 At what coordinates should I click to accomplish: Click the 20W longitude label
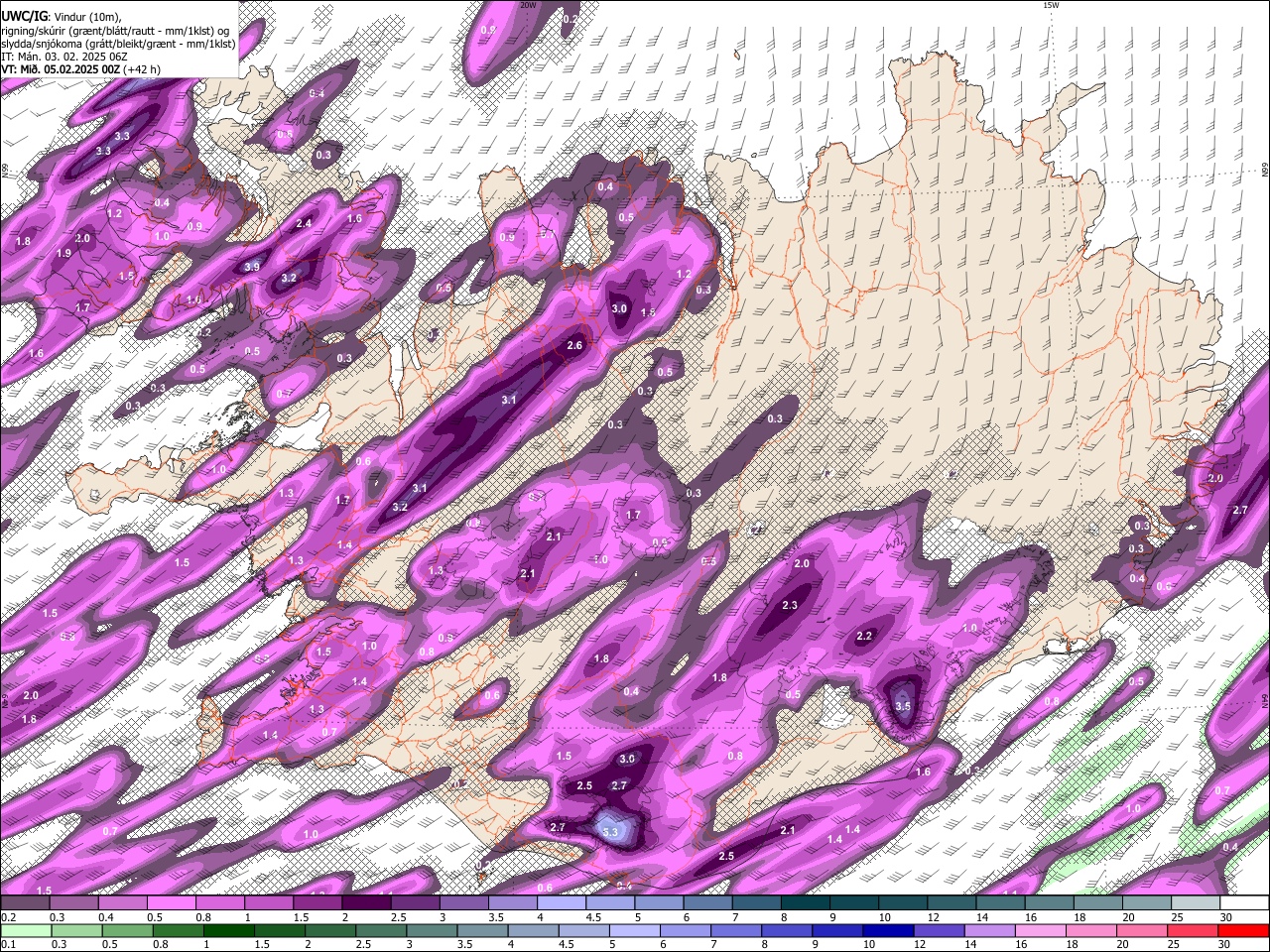(528, 5)
